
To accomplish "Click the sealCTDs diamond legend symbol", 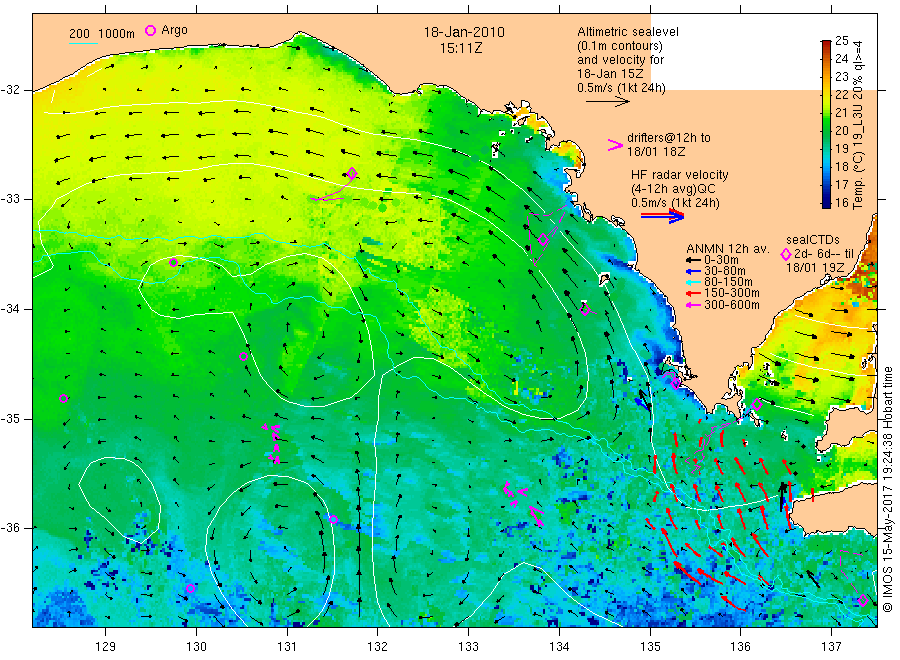I will 786,254.
